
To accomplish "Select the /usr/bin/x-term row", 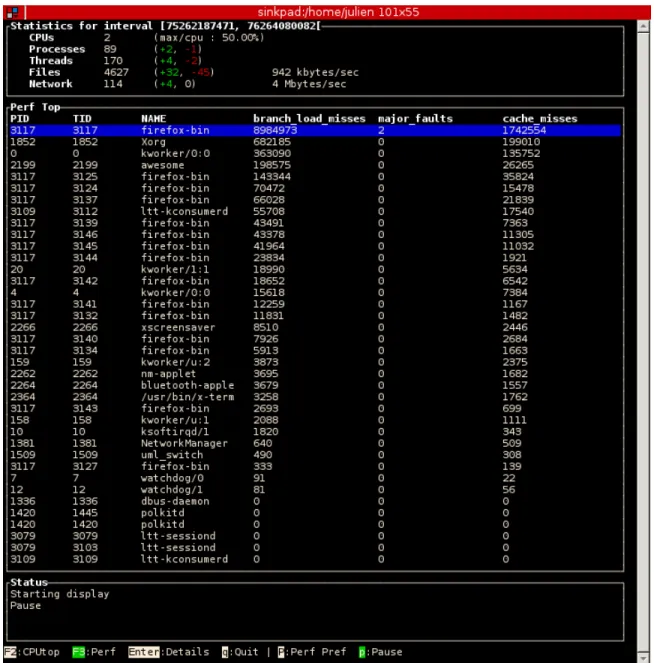I will pos(315,397).
